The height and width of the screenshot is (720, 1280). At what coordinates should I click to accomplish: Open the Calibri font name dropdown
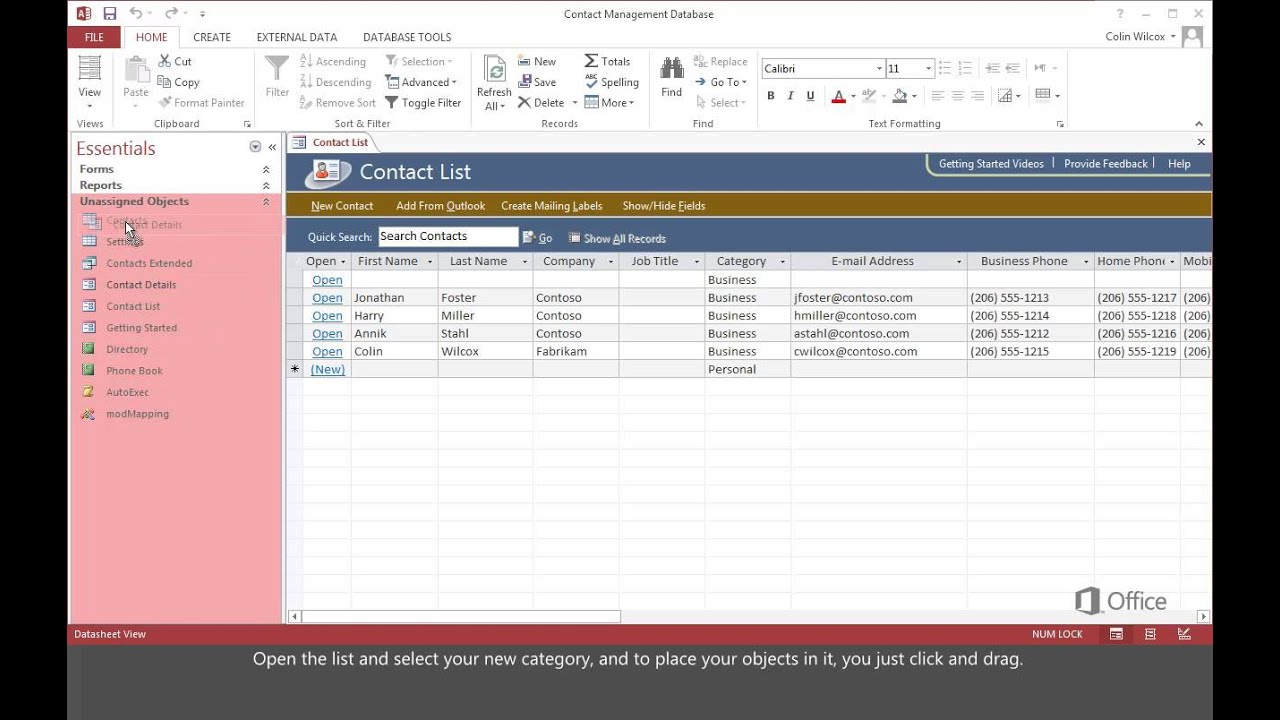point(879,69)
